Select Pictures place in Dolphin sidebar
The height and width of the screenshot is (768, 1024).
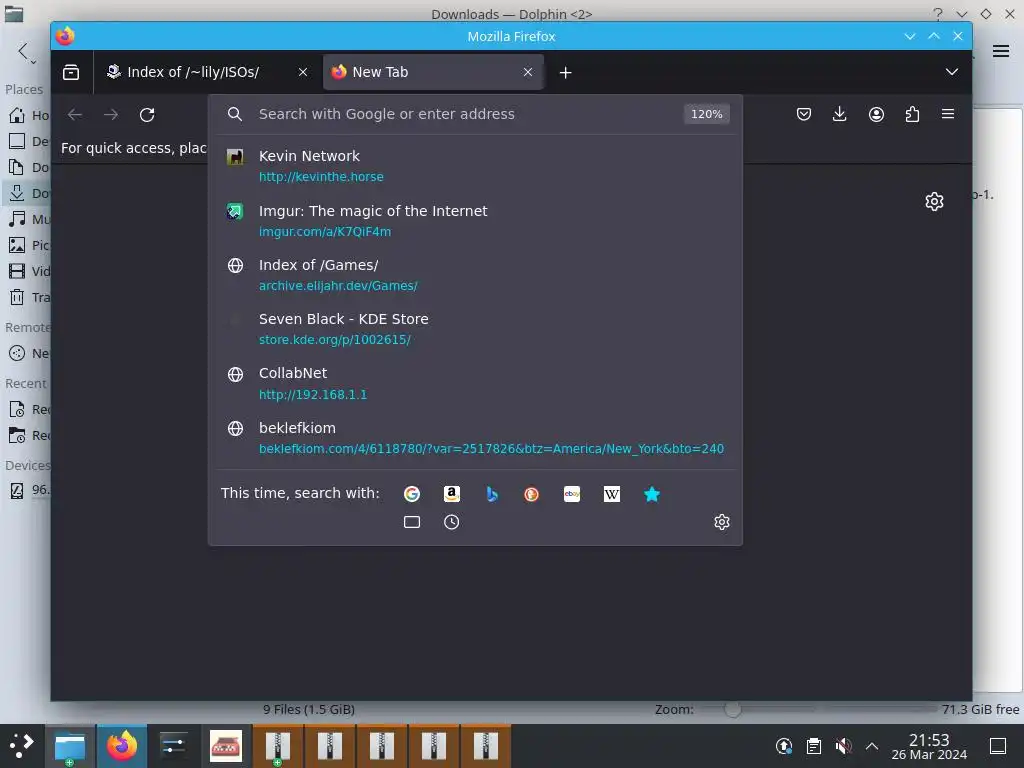27,245
